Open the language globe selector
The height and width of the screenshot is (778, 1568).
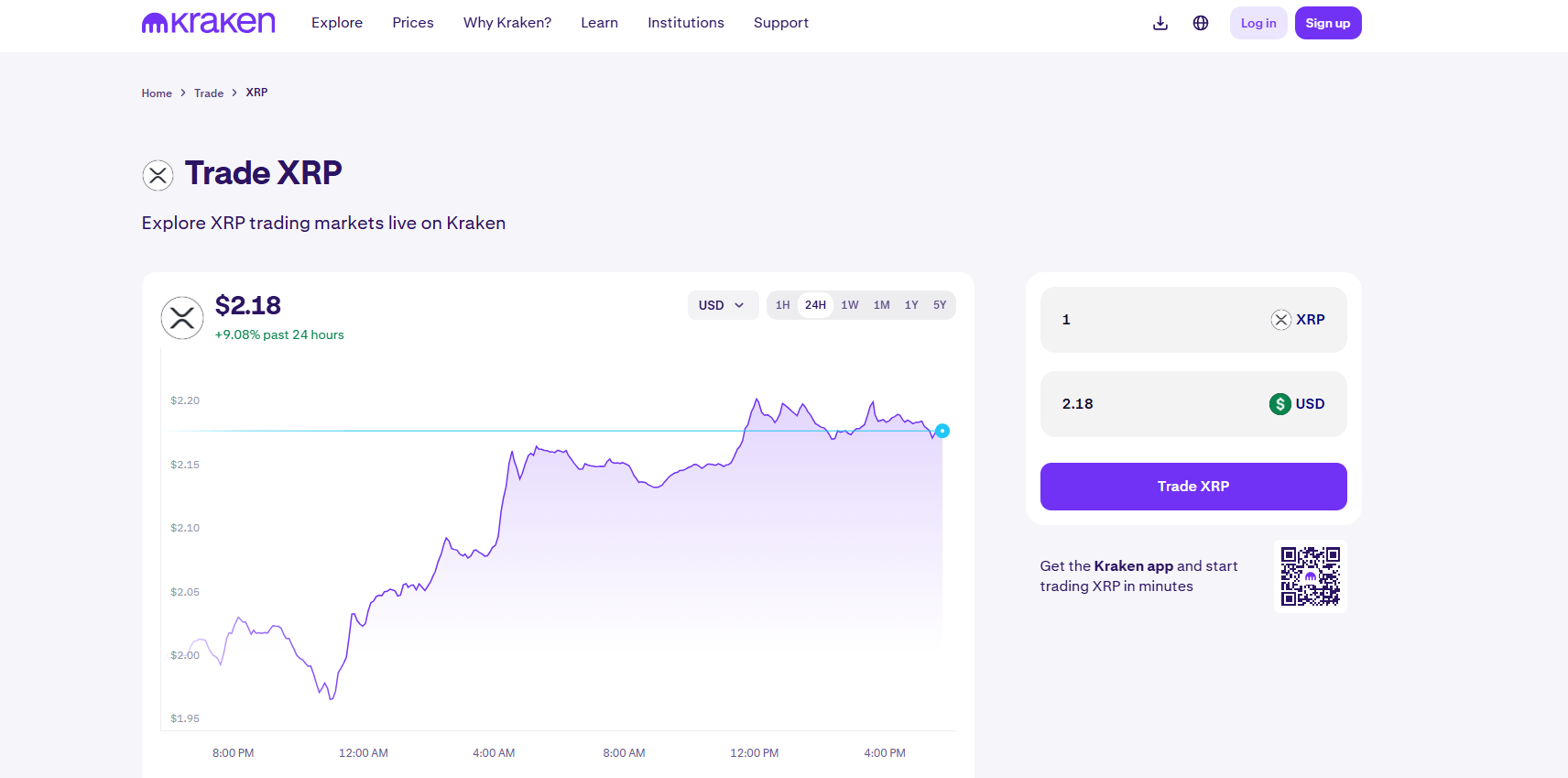[x=1201, y=23]
